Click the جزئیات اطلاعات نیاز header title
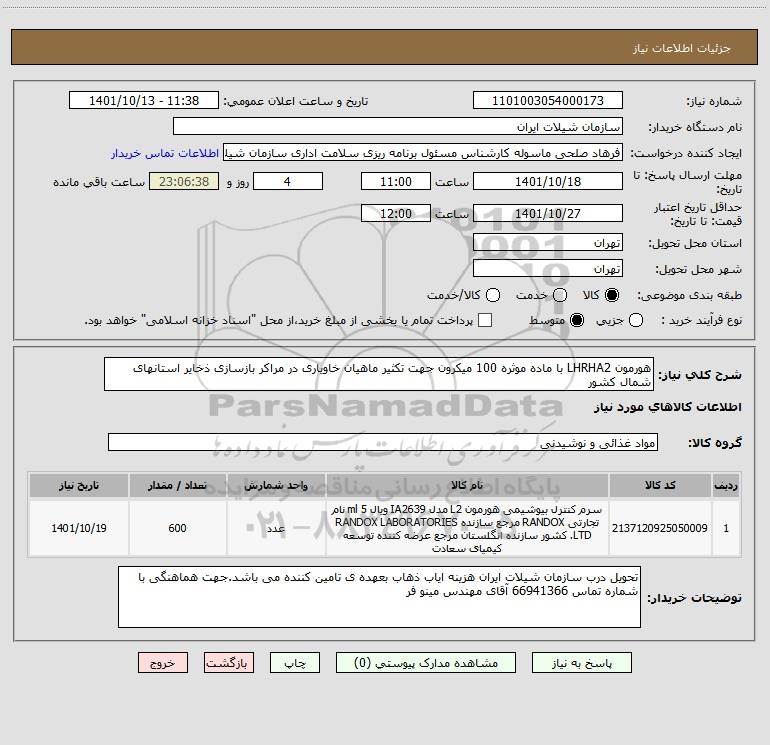This screenshot has height=745, width=770. coord(682,48)
